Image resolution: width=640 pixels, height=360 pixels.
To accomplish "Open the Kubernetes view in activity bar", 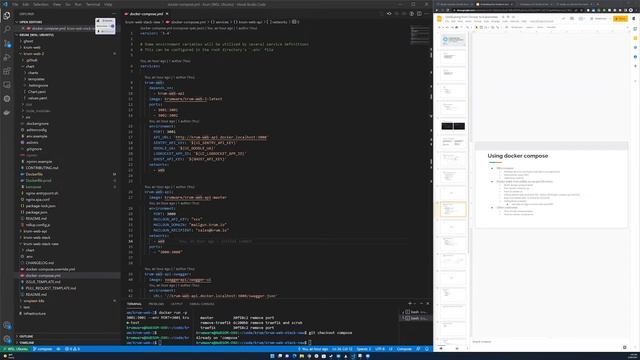I will pos(7,99).
